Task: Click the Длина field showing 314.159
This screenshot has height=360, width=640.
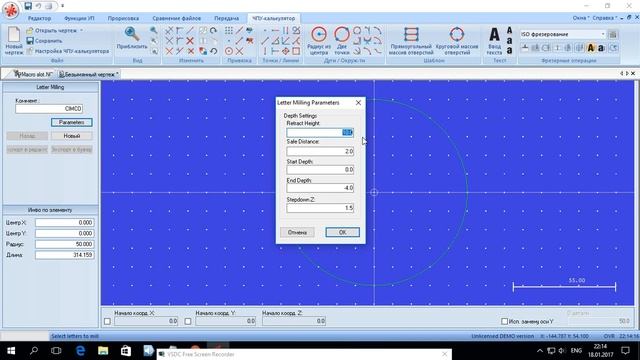Action: coord(64,255)
